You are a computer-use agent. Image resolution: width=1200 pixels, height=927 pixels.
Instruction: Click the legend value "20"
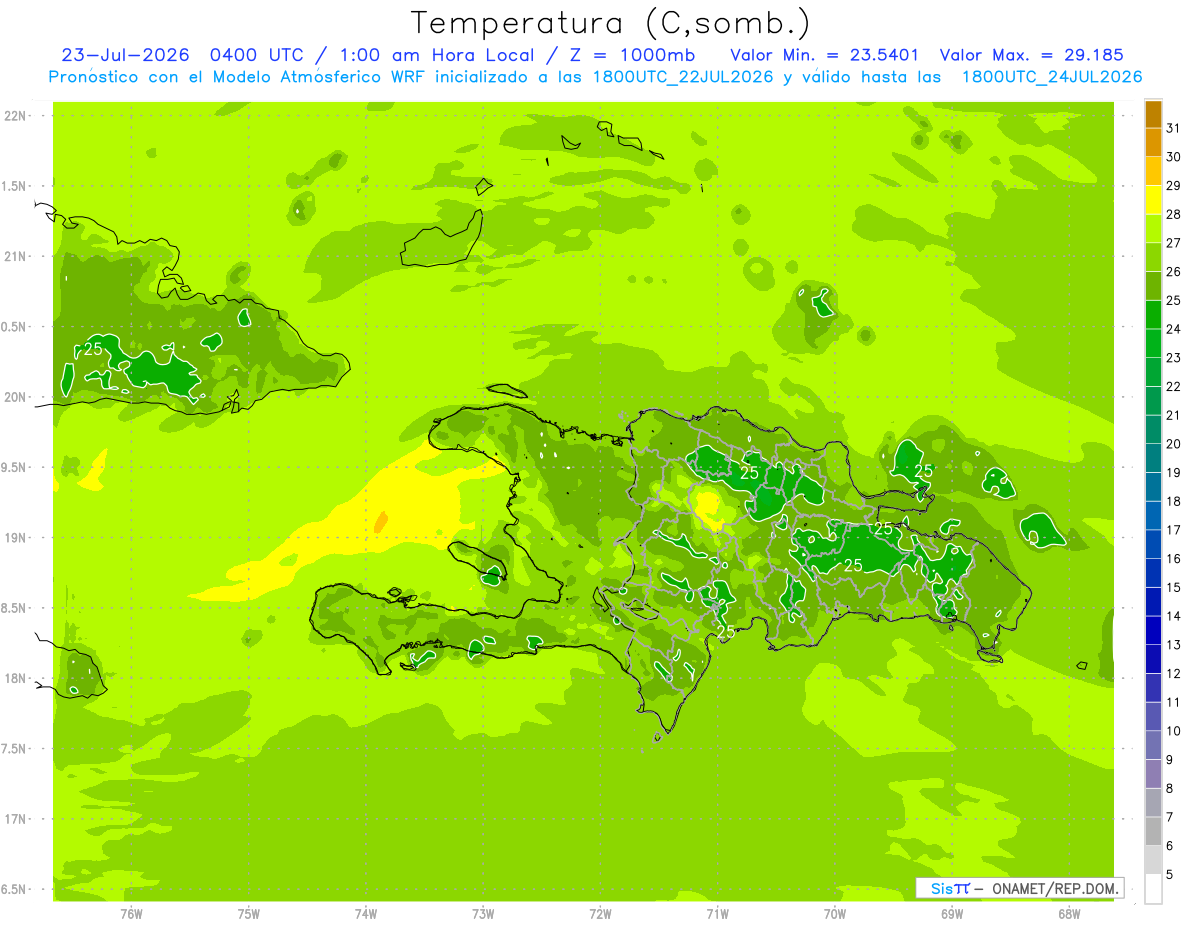[x=1174, y=444]
